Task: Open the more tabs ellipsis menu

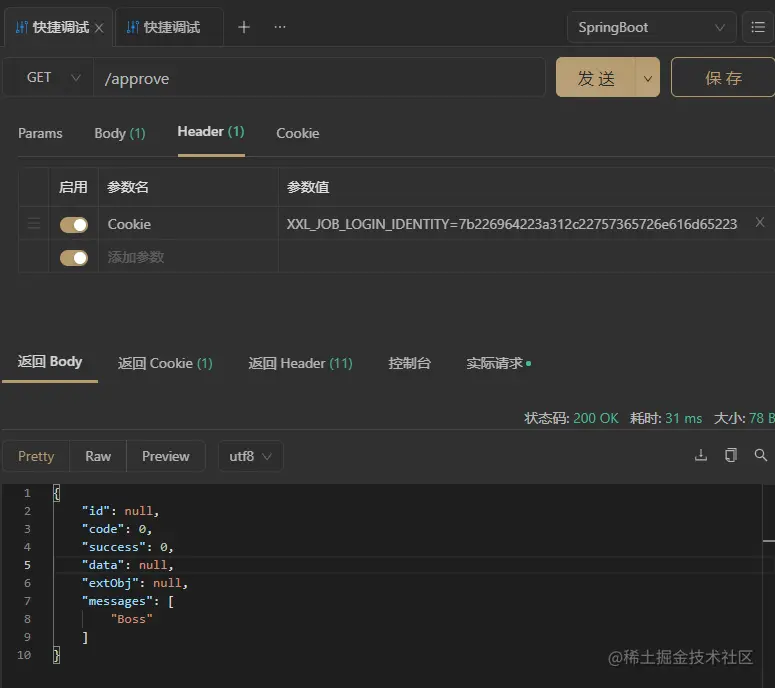Action: [x=280, y=27]
